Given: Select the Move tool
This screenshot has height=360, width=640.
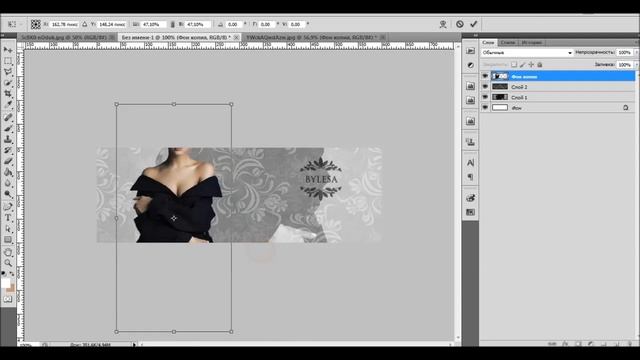Looking at the screenshot, I should coord(8,50).
